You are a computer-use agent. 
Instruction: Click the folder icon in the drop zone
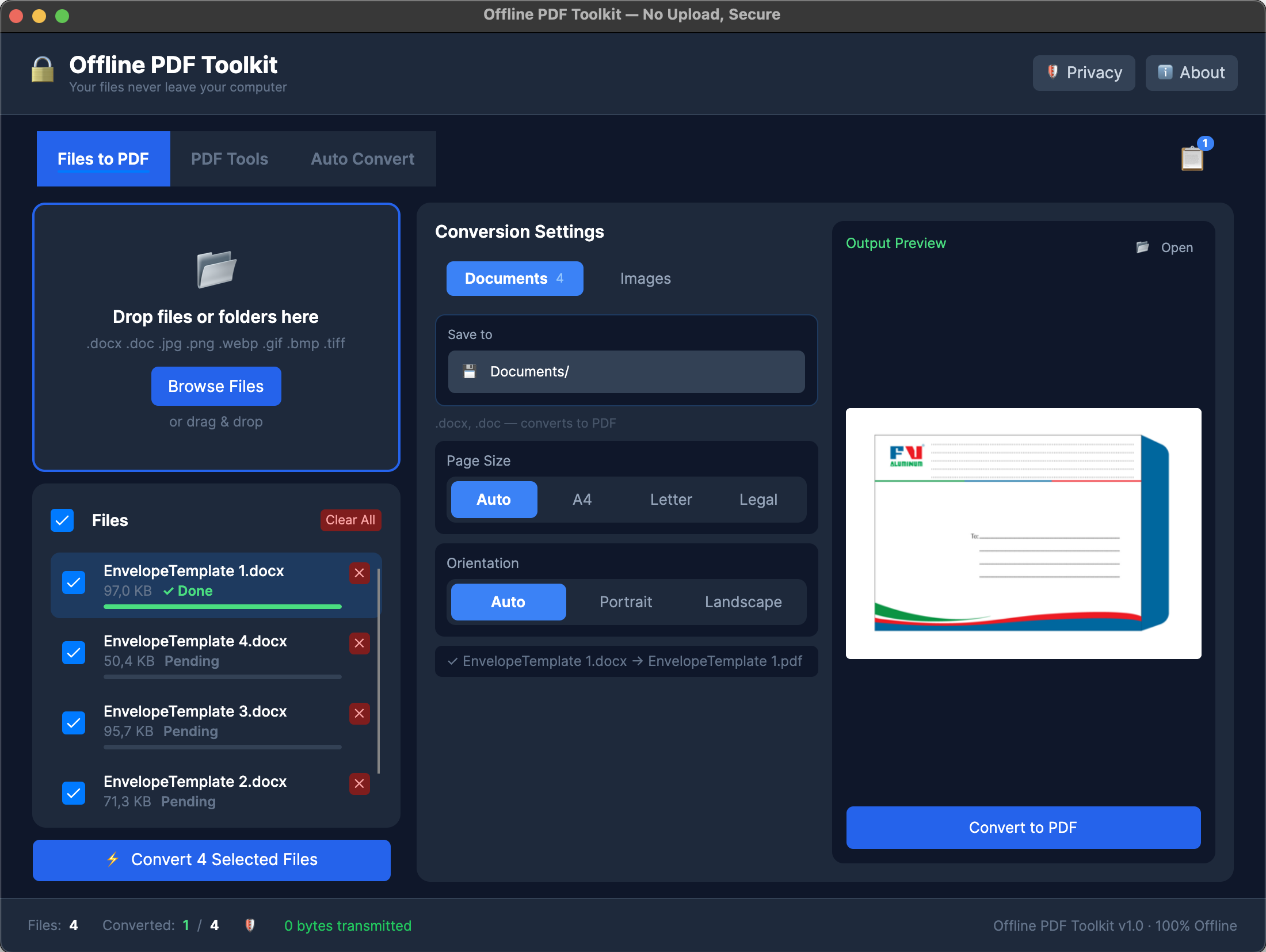[216, 269]
